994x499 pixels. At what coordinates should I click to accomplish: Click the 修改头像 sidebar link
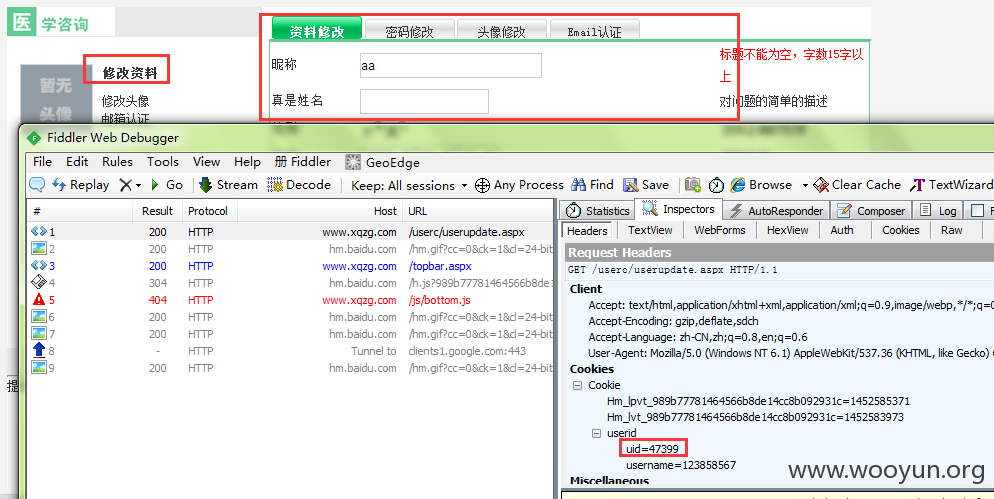point(126,101)
